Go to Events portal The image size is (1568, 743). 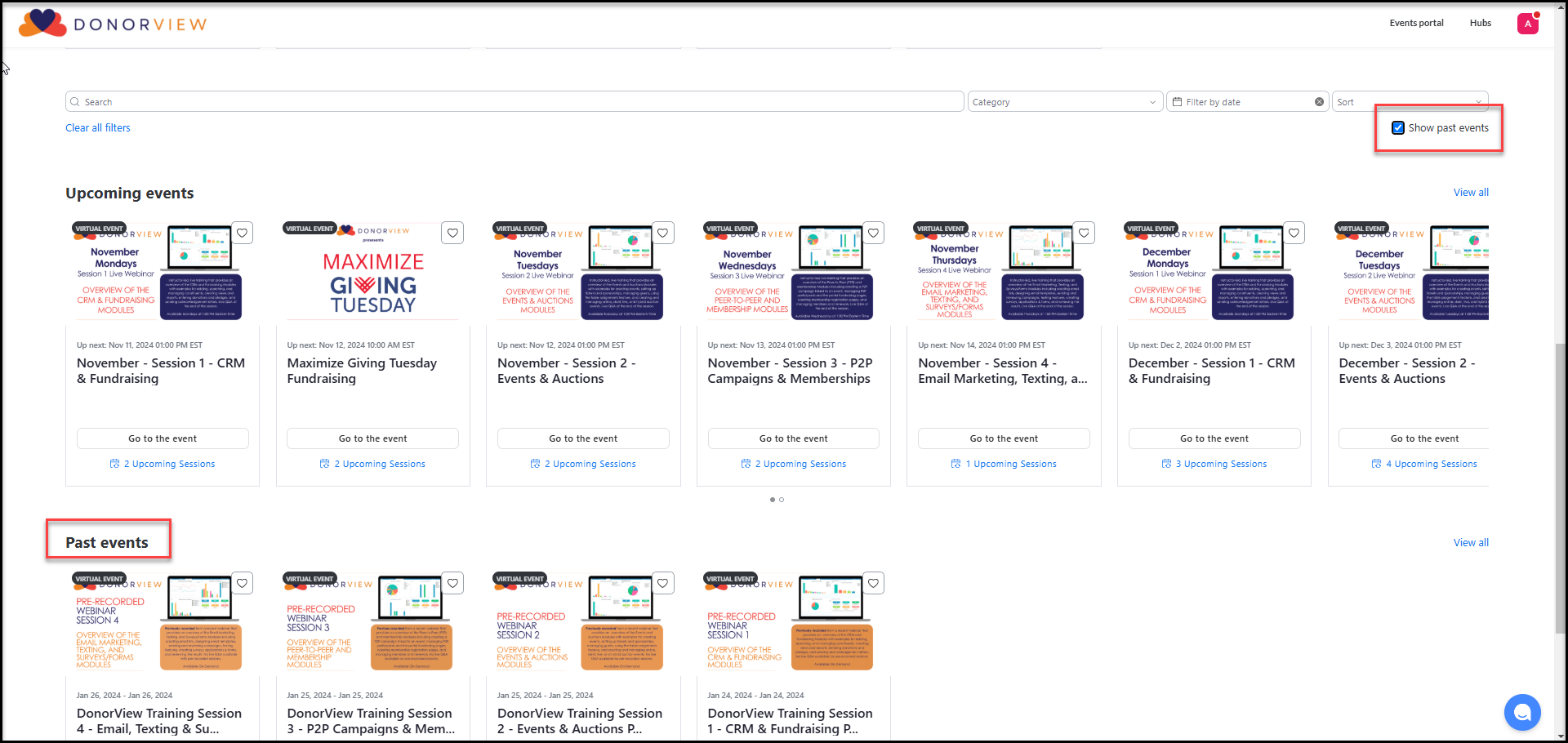[1416, 23]
